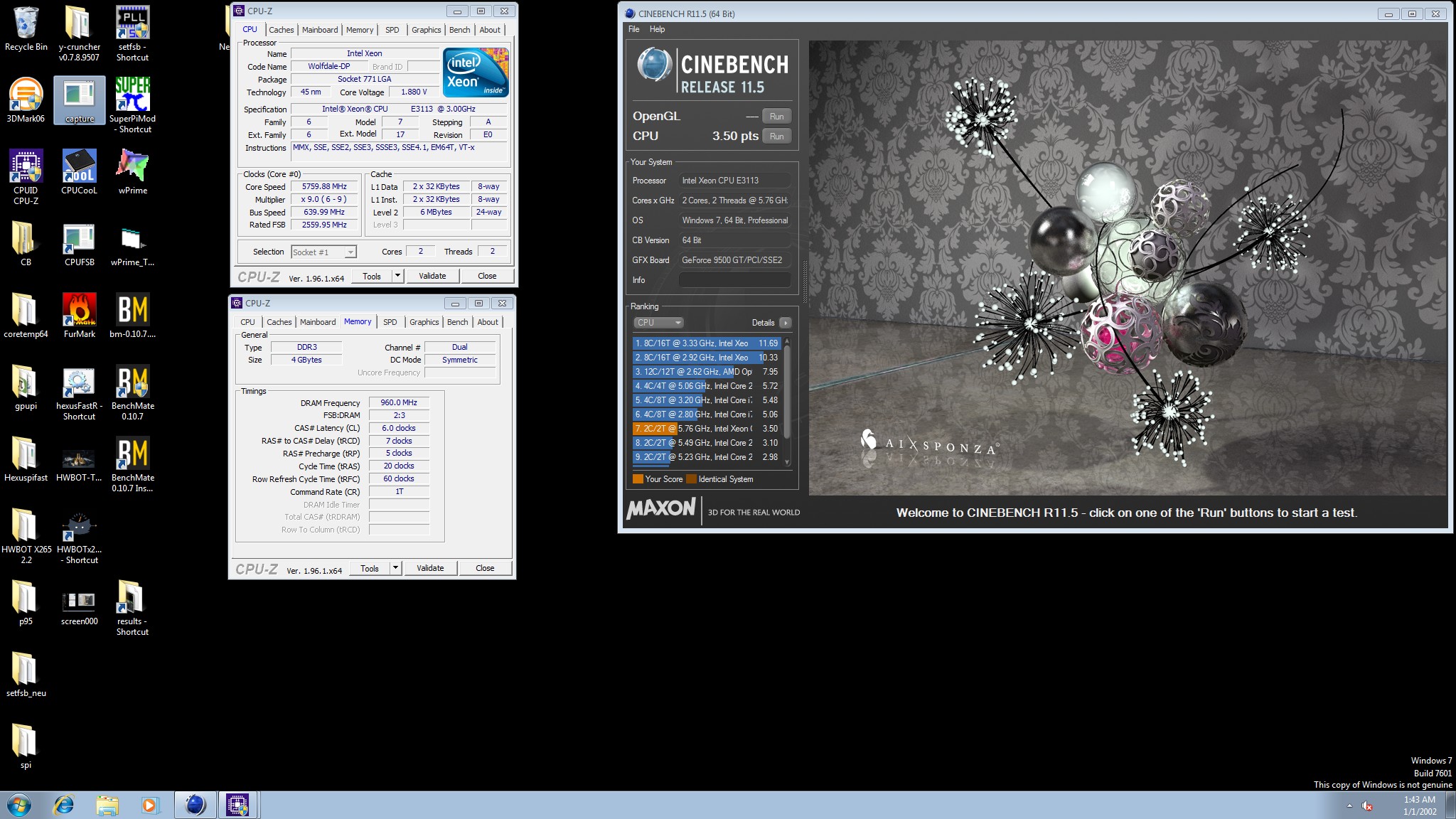Open wPrime desktop icon
This screenshot has height=819, width=1456.
click(x=132, y=171)
